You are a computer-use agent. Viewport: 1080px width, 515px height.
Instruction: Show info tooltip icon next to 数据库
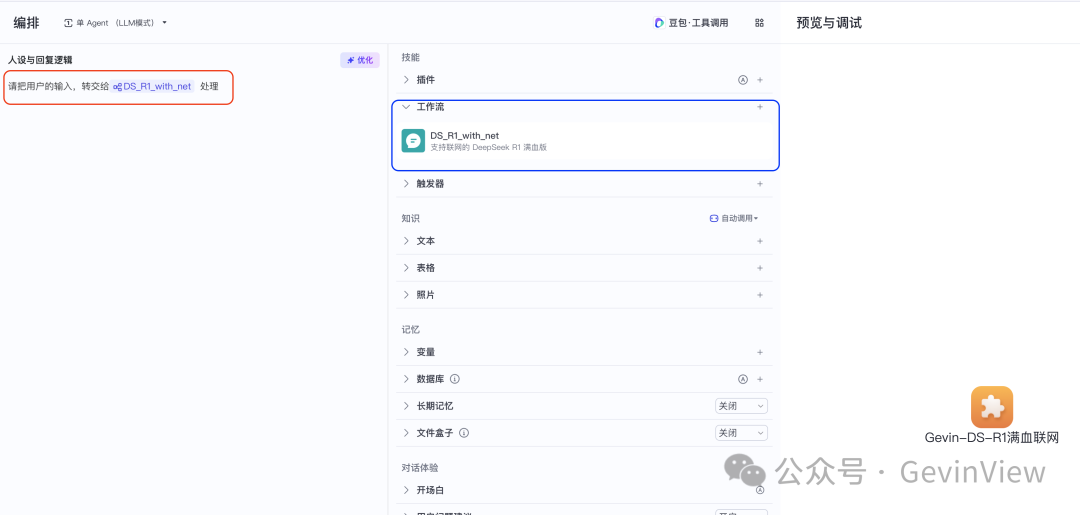[x=455, y=379]
